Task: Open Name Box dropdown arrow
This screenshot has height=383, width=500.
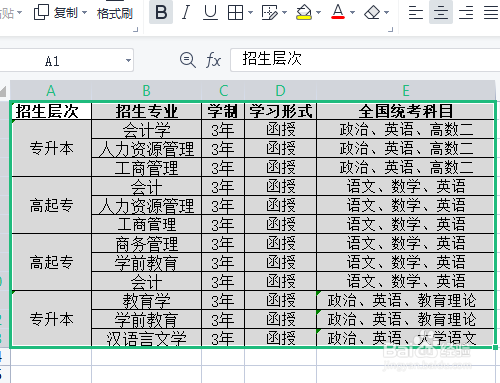Action: coord(128,60)
